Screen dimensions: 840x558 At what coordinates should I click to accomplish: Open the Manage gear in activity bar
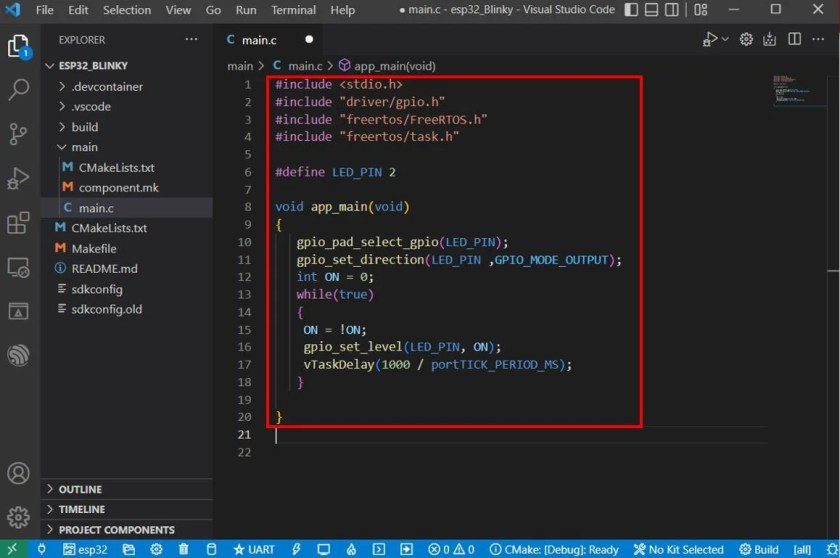[18, 517]
